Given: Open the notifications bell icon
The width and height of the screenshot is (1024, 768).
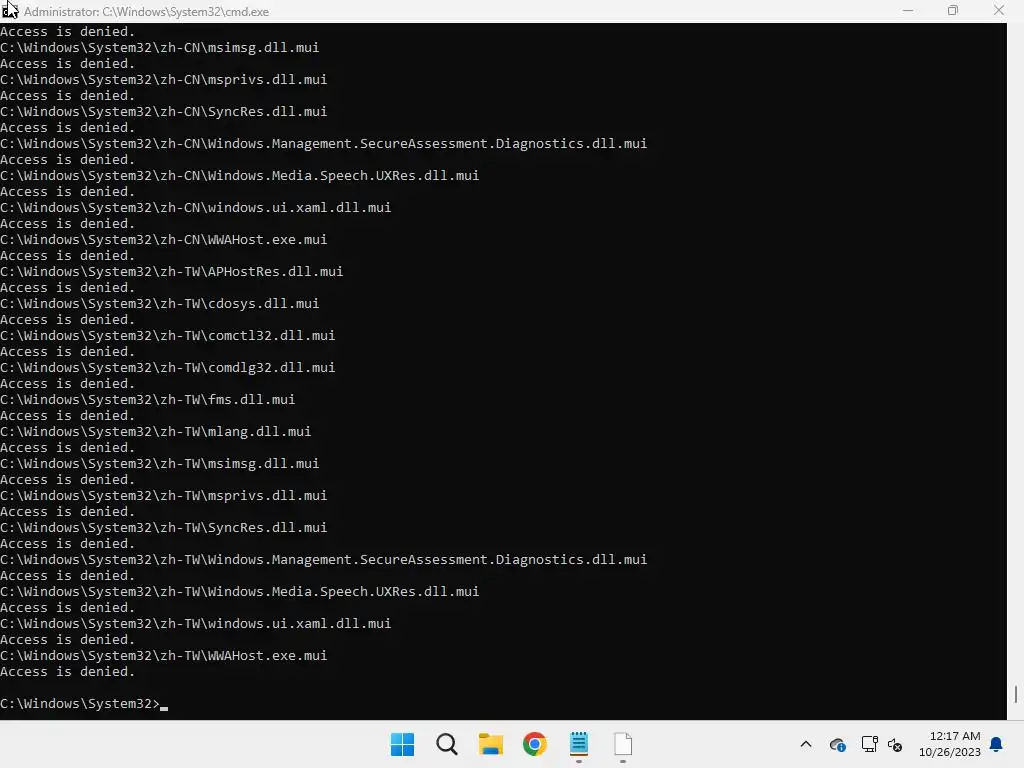Looking at the screenshot, I should point(997,744).
